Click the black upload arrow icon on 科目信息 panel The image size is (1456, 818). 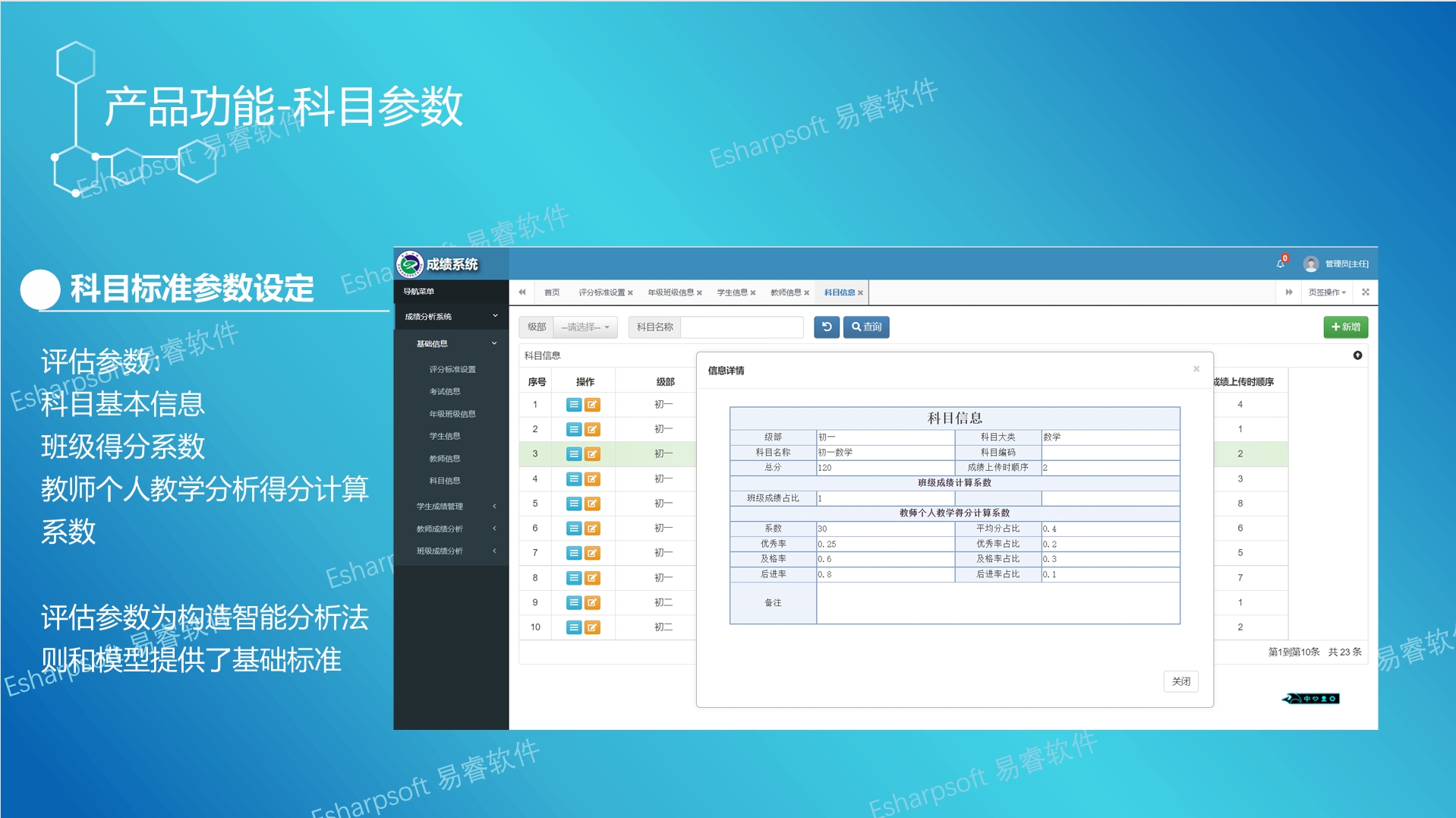(1357, 355)
